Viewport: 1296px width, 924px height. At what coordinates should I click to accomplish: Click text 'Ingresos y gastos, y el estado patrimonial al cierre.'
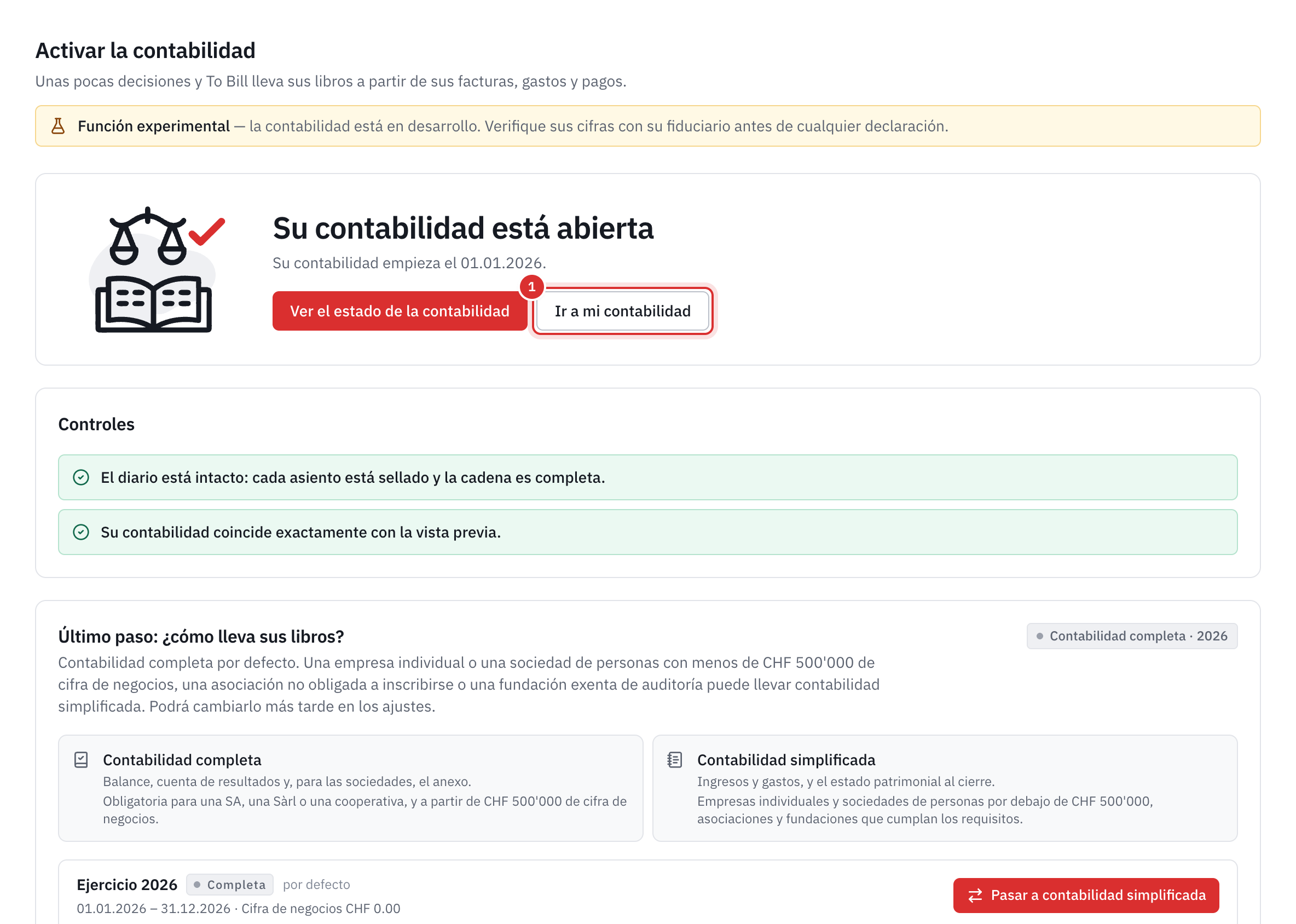846,782
